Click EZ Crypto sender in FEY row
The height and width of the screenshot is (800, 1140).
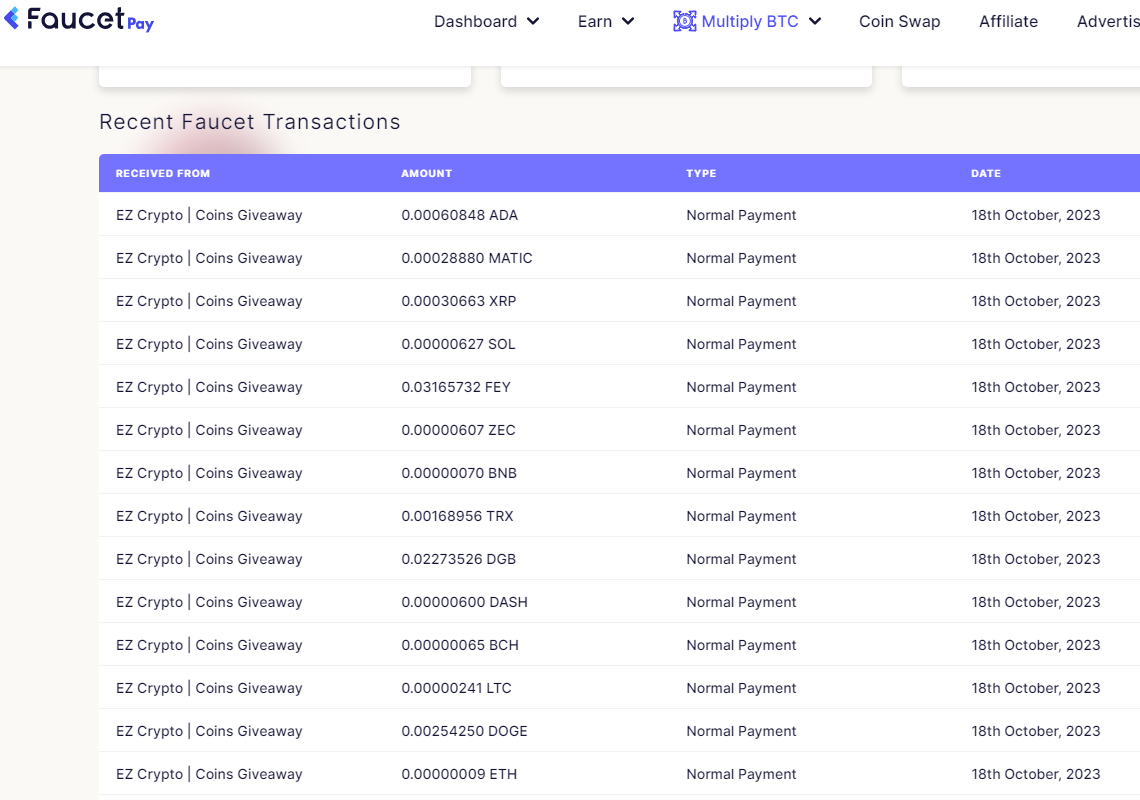coord(209,387)
